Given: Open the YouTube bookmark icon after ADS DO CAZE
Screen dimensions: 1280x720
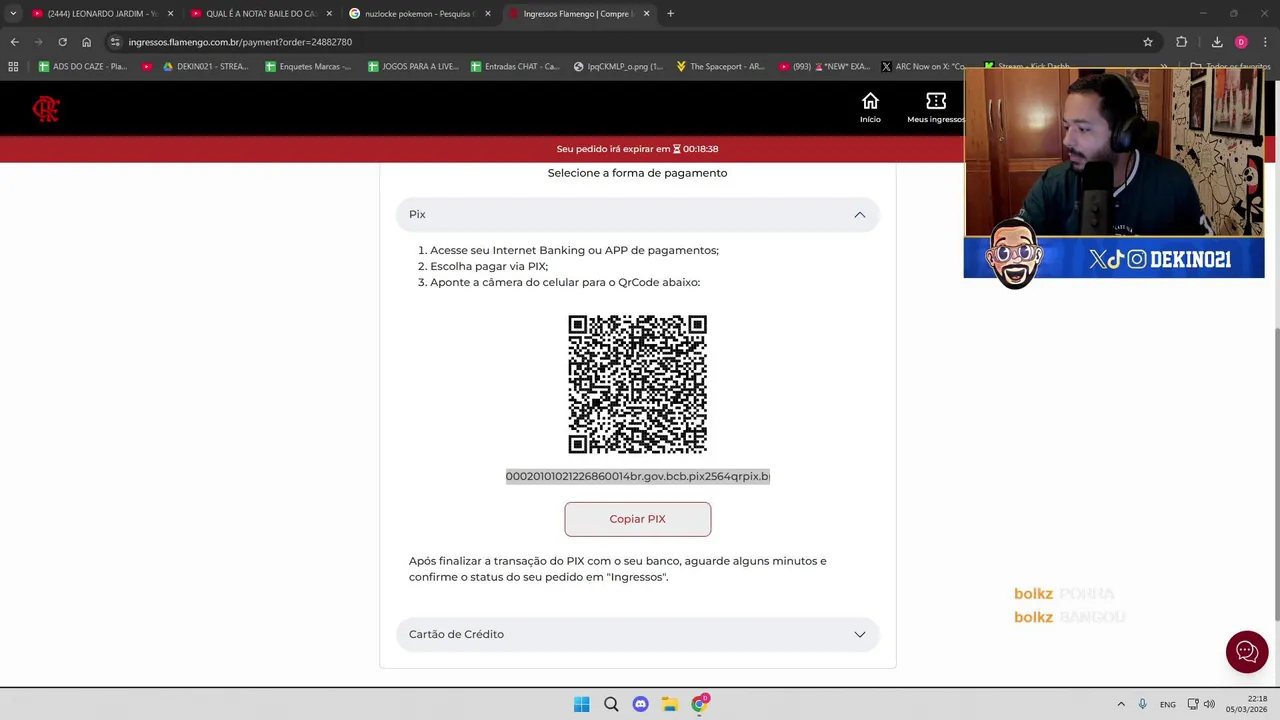Looking at the screenshot, I should tap(147, 67).
